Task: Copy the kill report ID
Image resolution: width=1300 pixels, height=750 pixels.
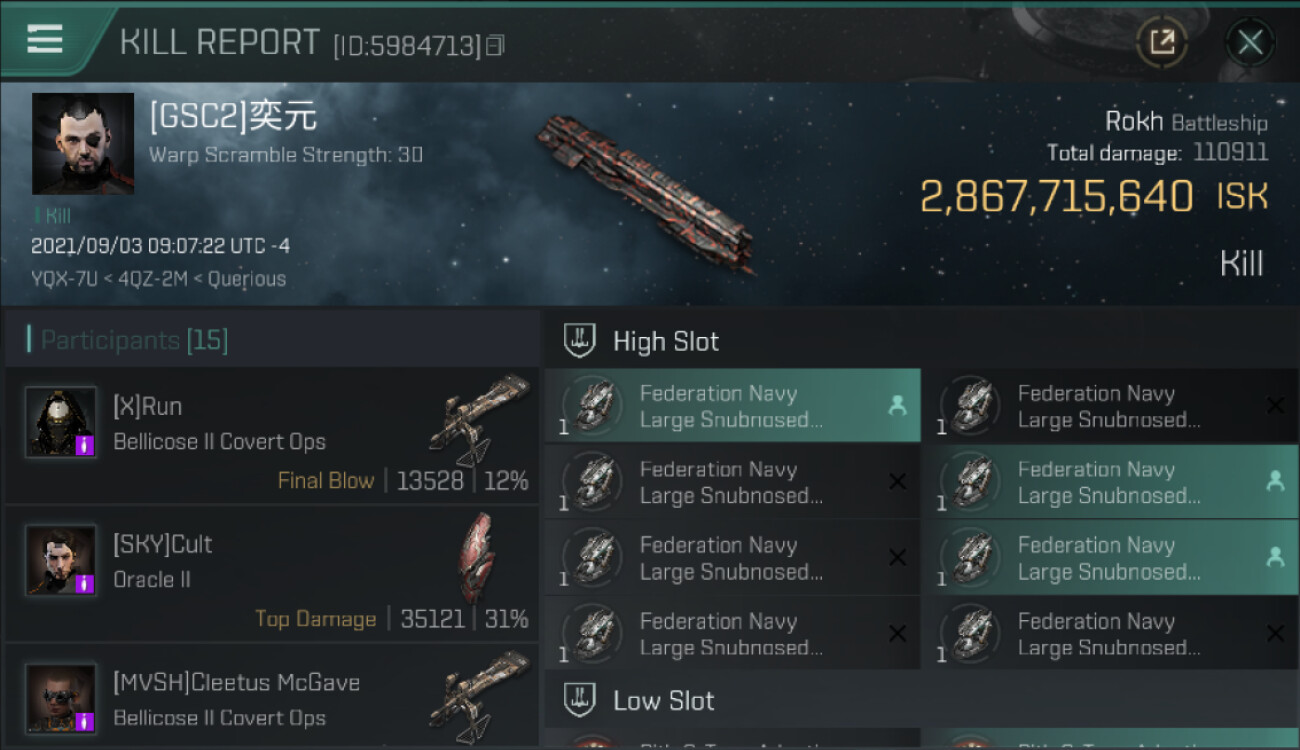Action: tap(495, 45)
